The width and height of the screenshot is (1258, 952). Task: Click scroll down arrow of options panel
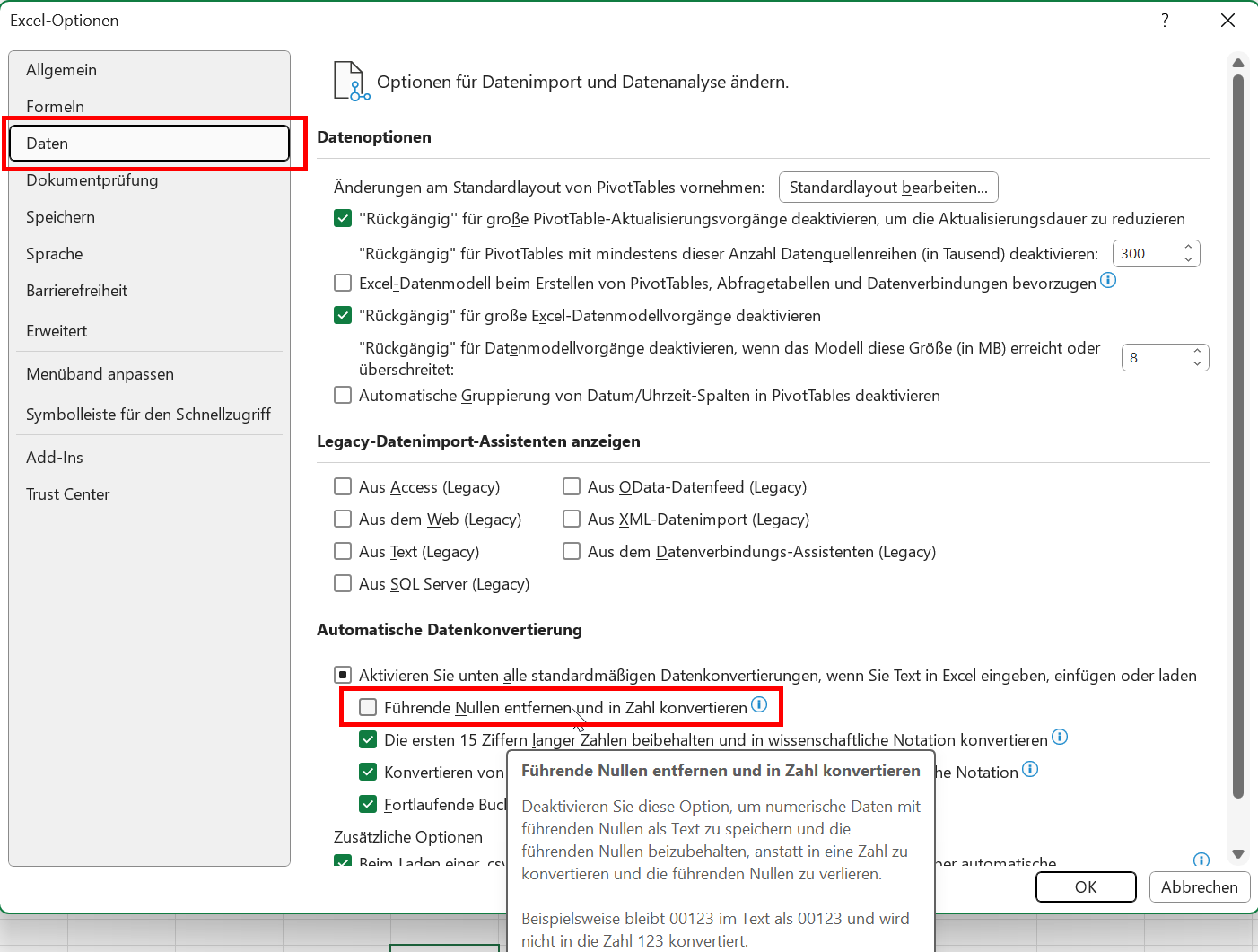1238,854
